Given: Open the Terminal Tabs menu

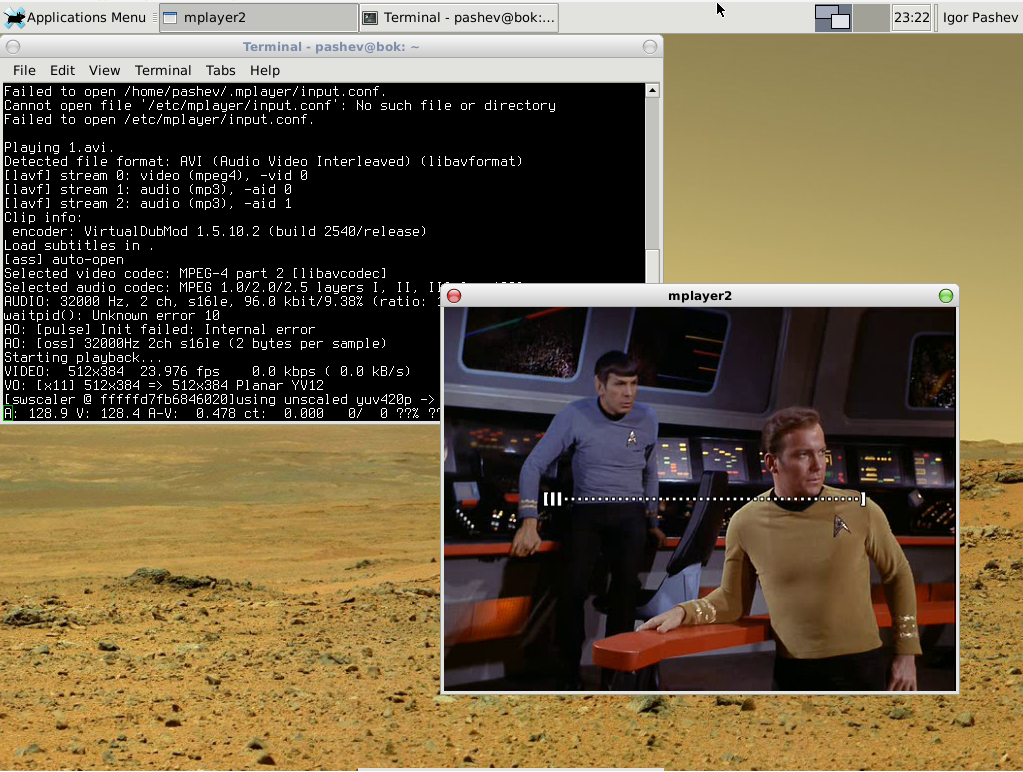Looking at the screenshot, I should 221,70.
